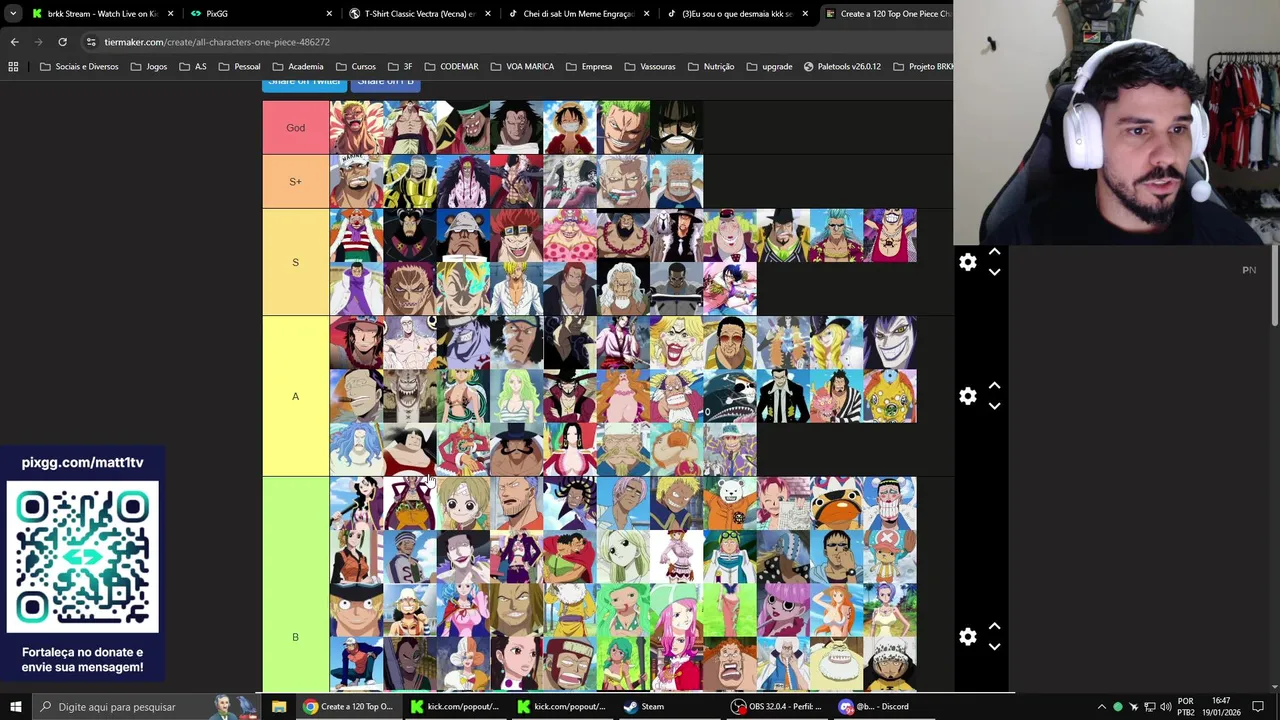Screen dimensions: 1280x720
Task: Open the Chrome tab search dropdown
Action: point(12,14)
